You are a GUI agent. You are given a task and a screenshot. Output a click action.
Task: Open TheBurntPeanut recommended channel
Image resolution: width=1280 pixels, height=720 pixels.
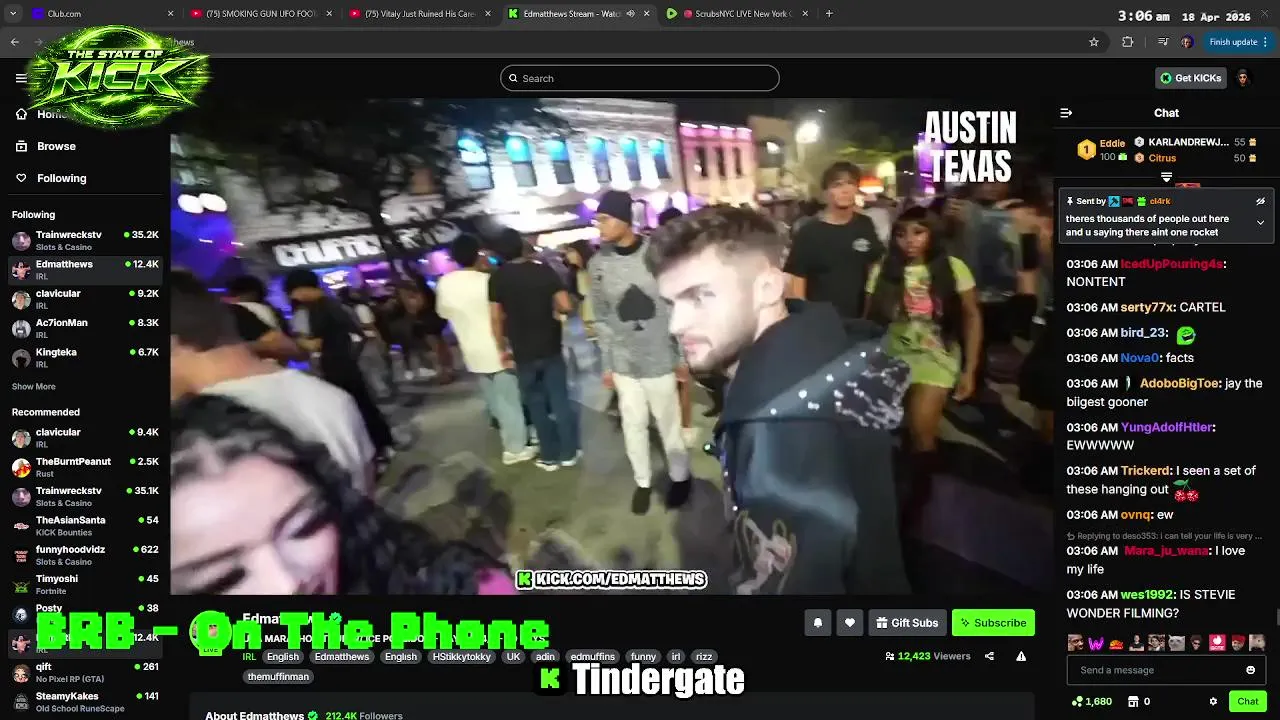[85, 467]
